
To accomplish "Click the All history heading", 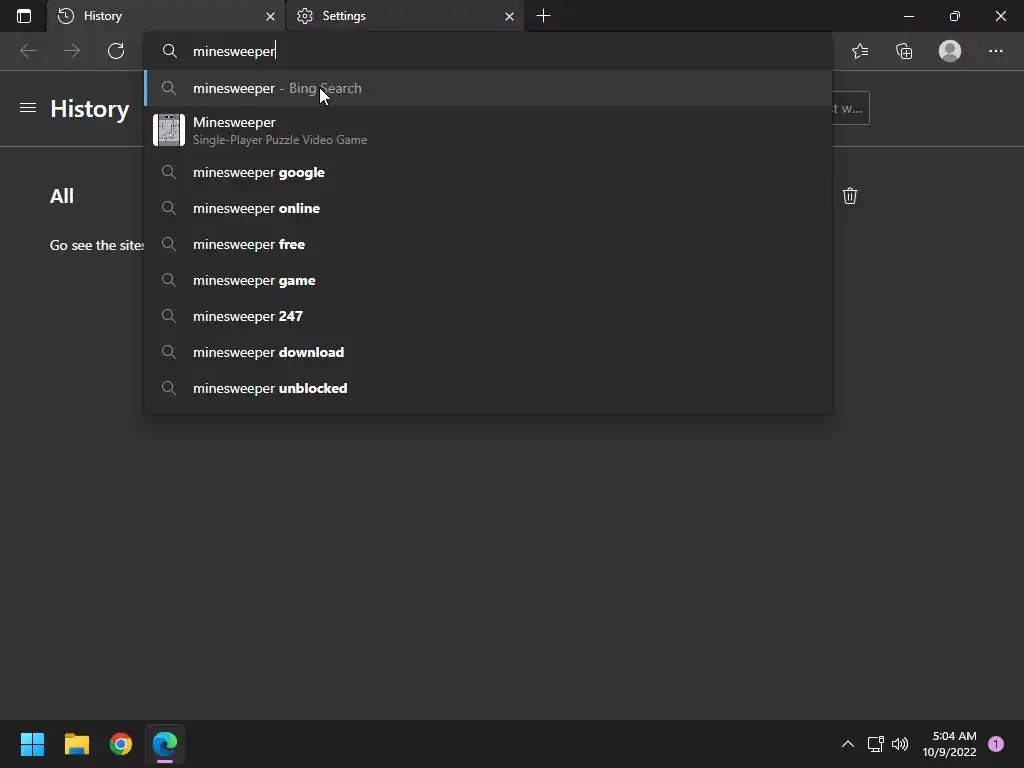I will 62,196.
